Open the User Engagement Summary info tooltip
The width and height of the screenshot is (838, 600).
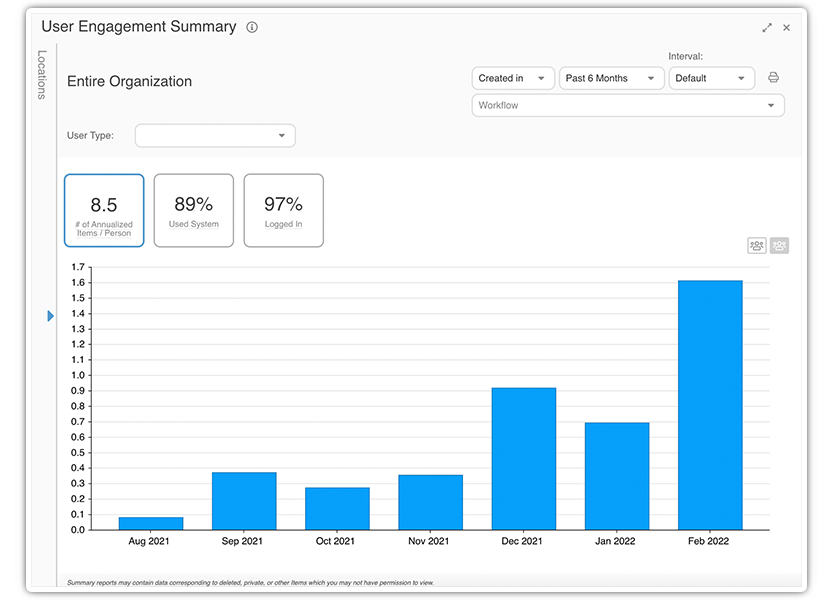click(251, 27)
